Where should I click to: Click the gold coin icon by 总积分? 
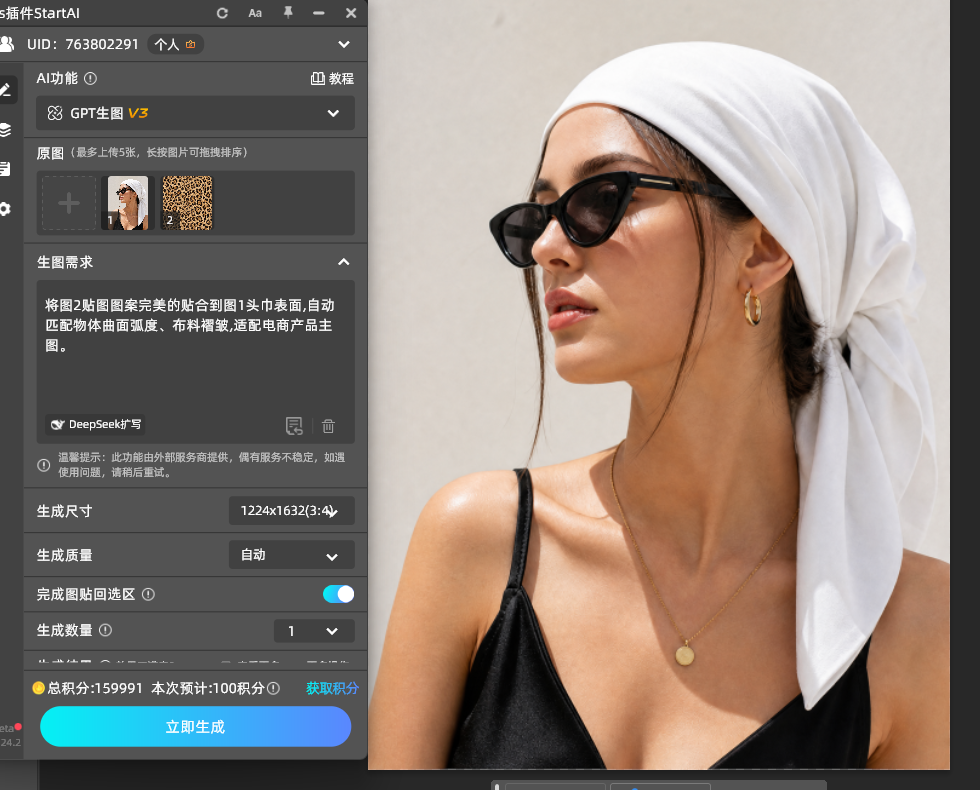[x=39, y=688]
